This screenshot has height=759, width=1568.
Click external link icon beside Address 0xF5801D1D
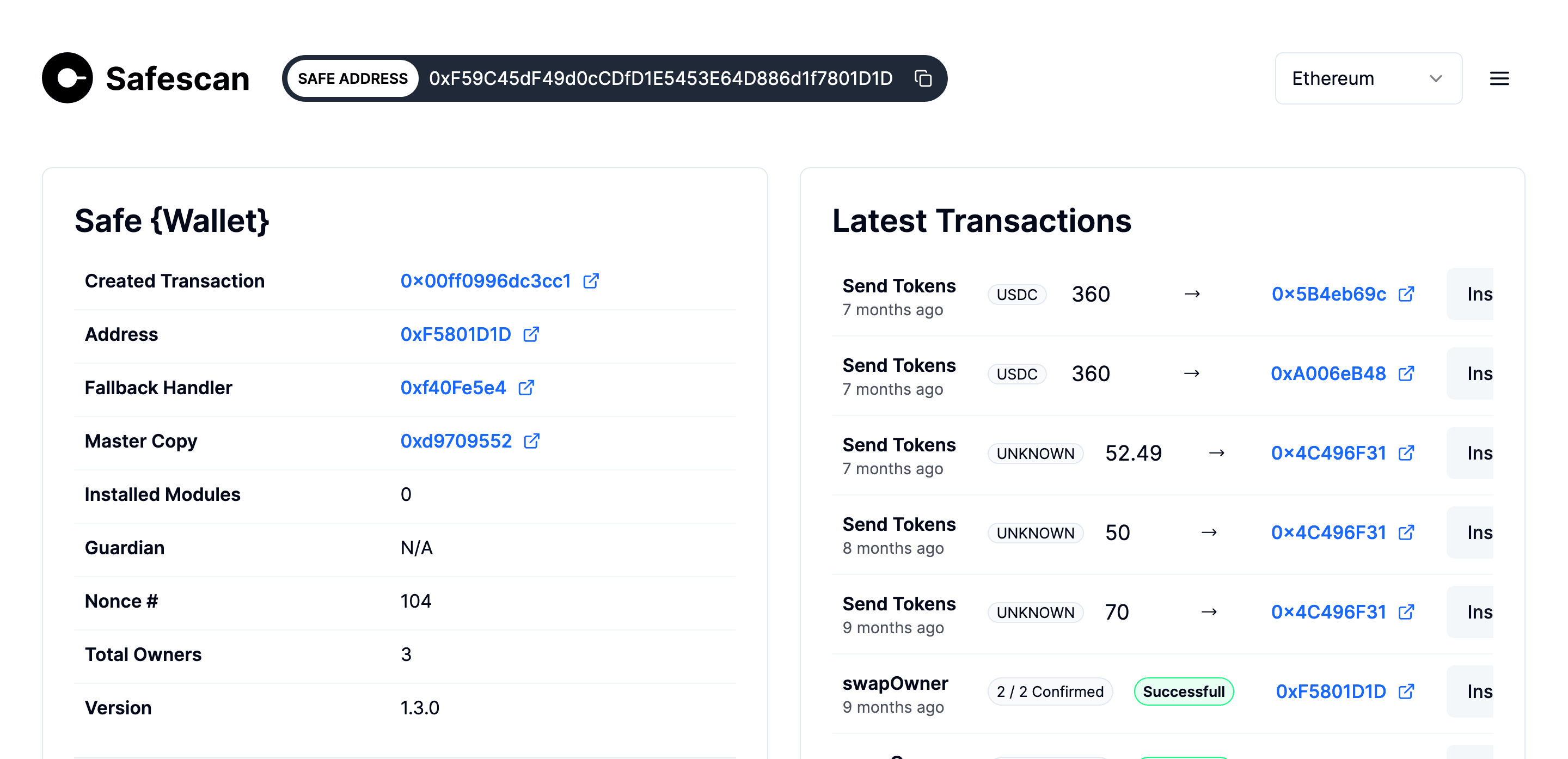(x=531, y=334)
